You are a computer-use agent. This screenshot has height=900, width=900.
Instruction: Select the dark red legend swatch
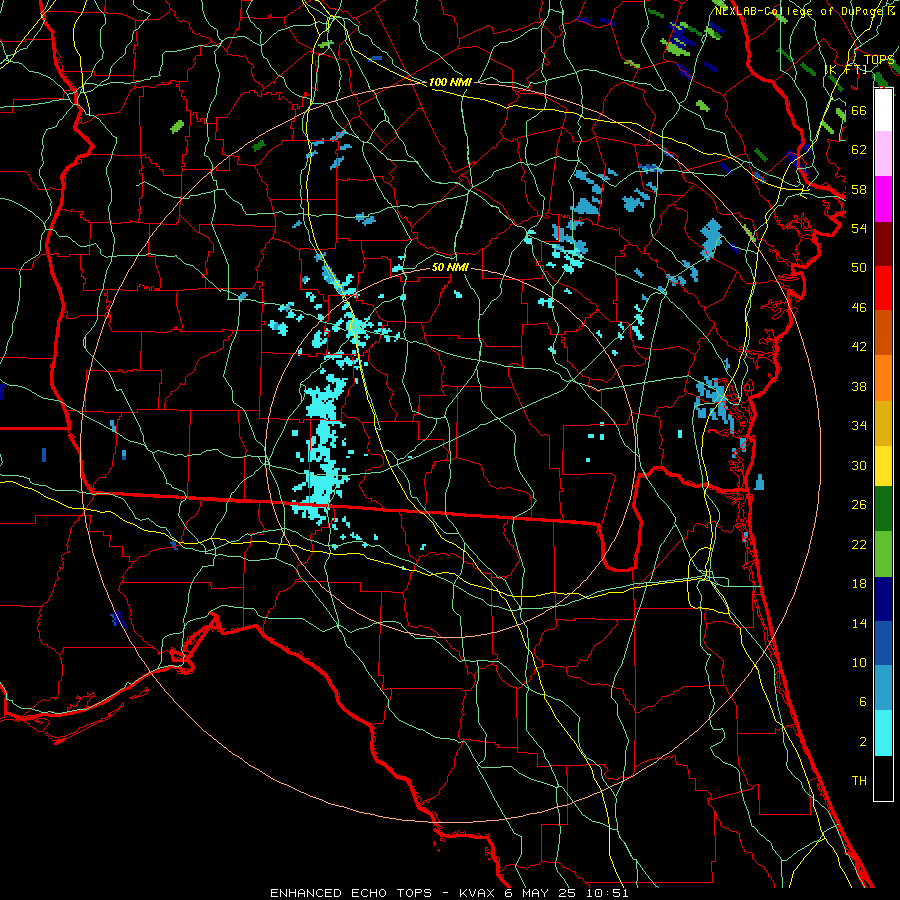tap(883, 243)
